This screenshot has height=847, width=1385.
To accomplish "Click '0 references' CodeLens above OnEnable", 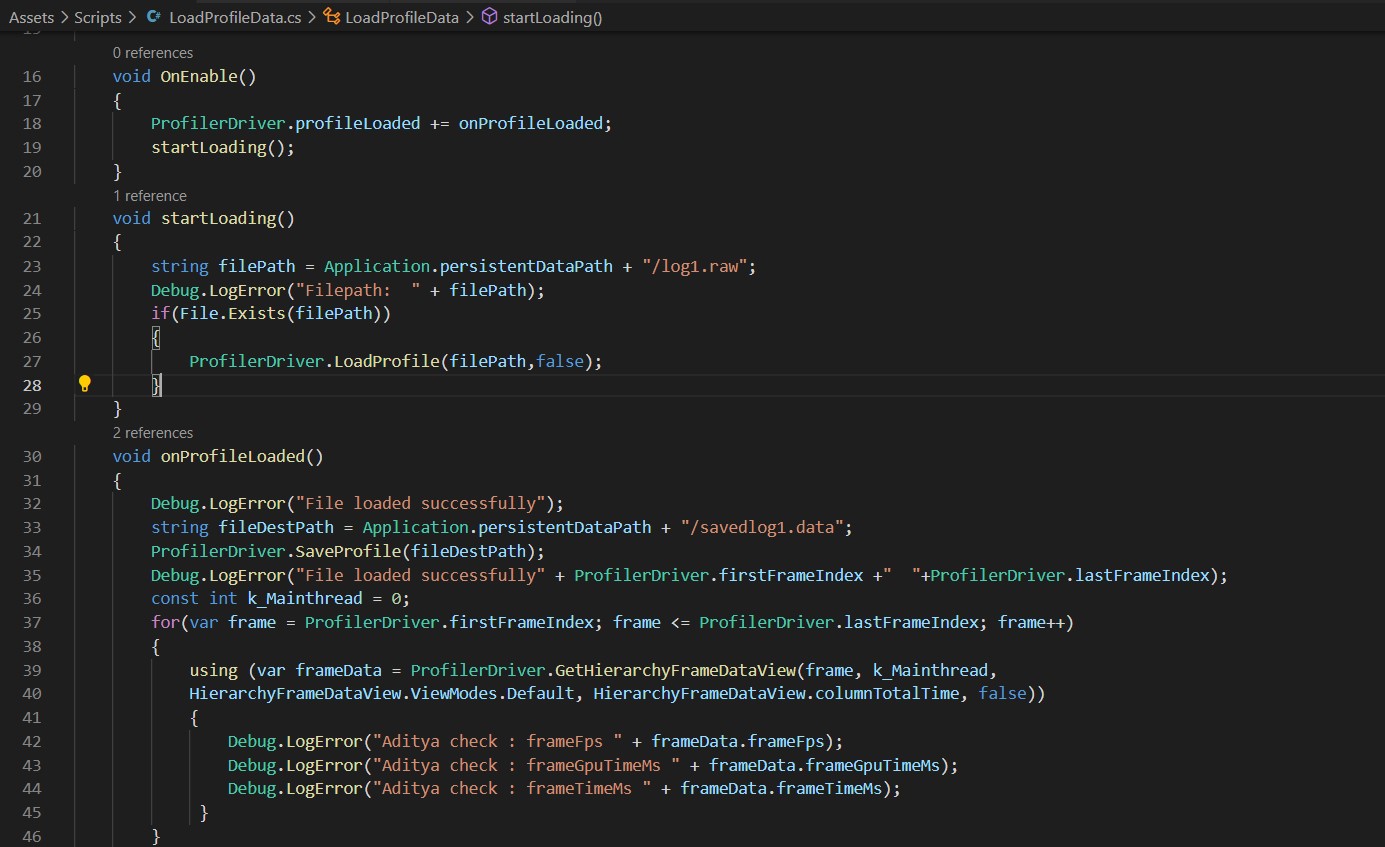I will click(153, 52).
